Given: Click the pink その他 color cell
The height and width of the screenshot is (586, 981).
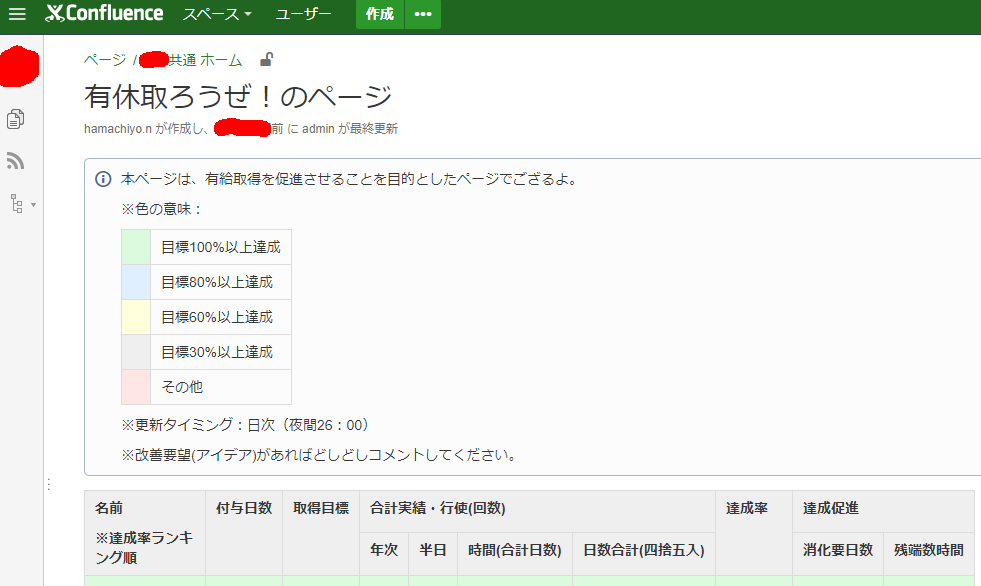Looking at the screenshot, I should click(136, 387).
